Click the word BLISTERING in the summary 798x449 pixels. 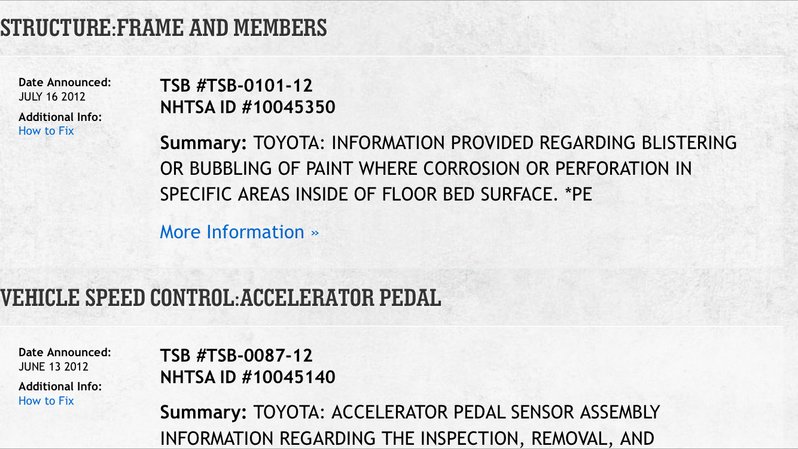point(689,143)
